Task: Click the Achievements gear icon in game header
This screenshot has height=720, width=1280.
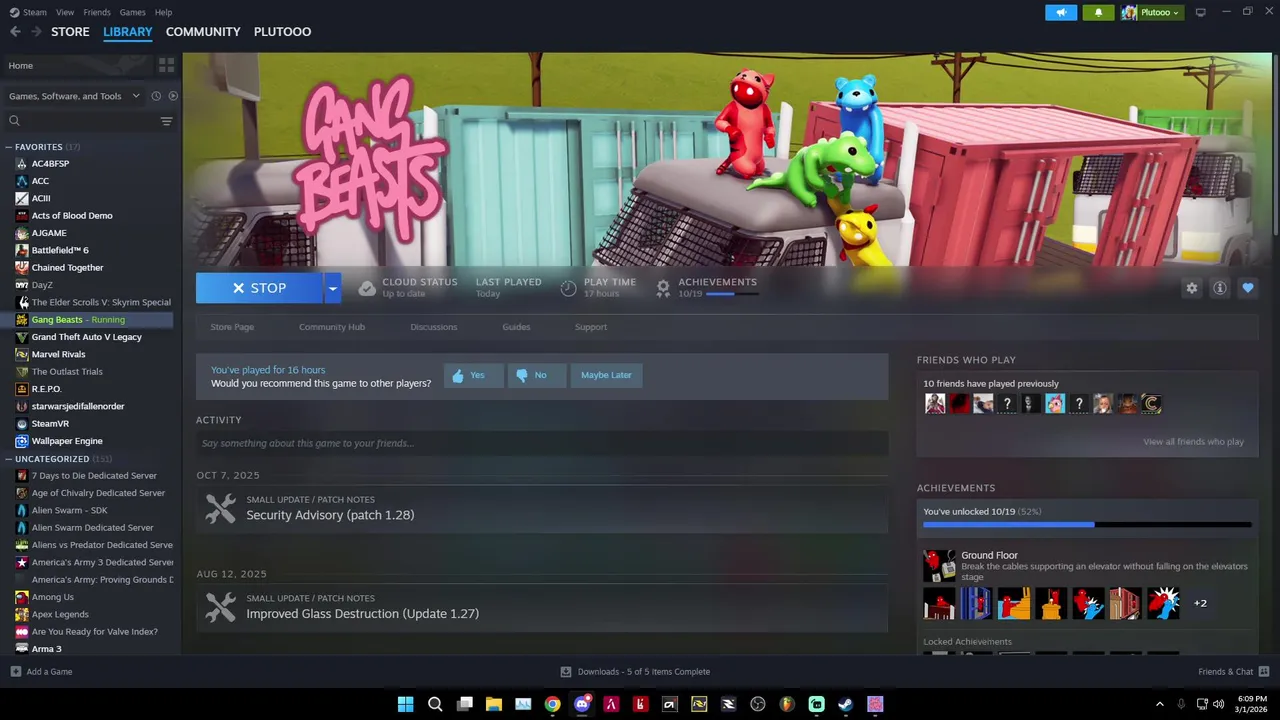Action: pyautogui.click(x=663, y=288)
